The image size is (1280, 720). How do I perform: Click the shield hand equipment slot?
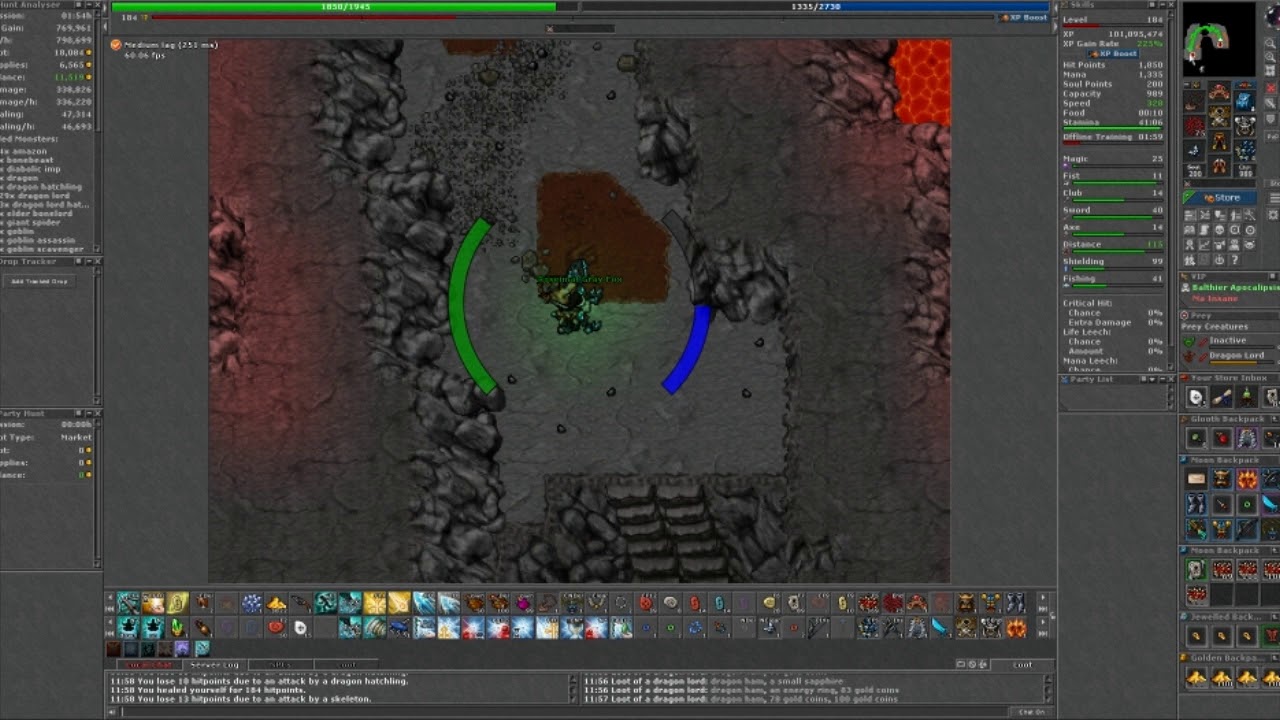1244,127
